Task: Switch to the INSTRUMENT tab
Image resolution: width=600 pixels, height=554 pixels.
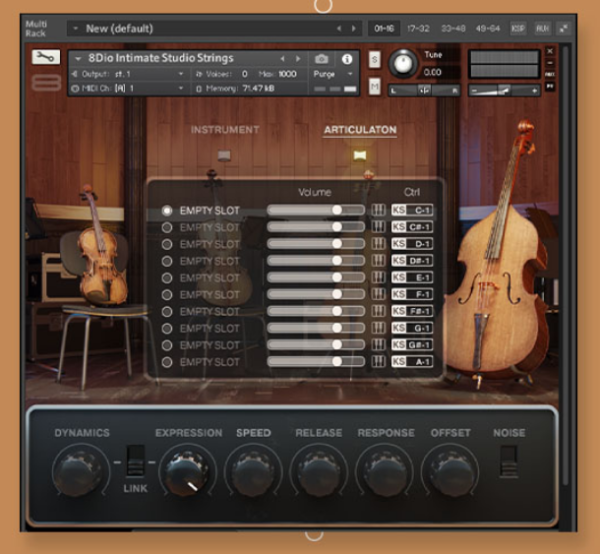Action: click(224, 130)
